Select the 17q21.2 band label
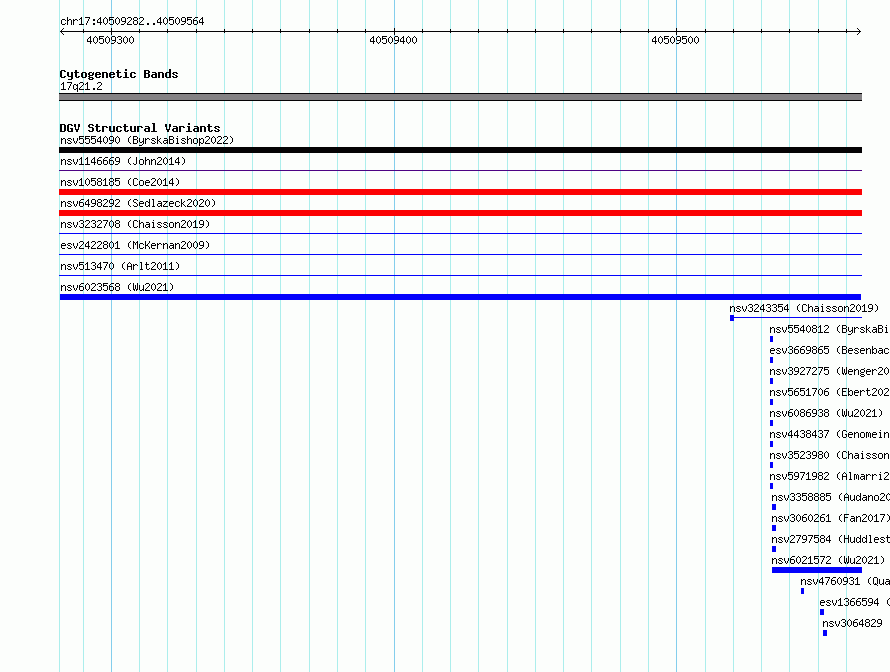Viewport: 890px width, 672px height. pyautogui.click(x=81, y=86)
